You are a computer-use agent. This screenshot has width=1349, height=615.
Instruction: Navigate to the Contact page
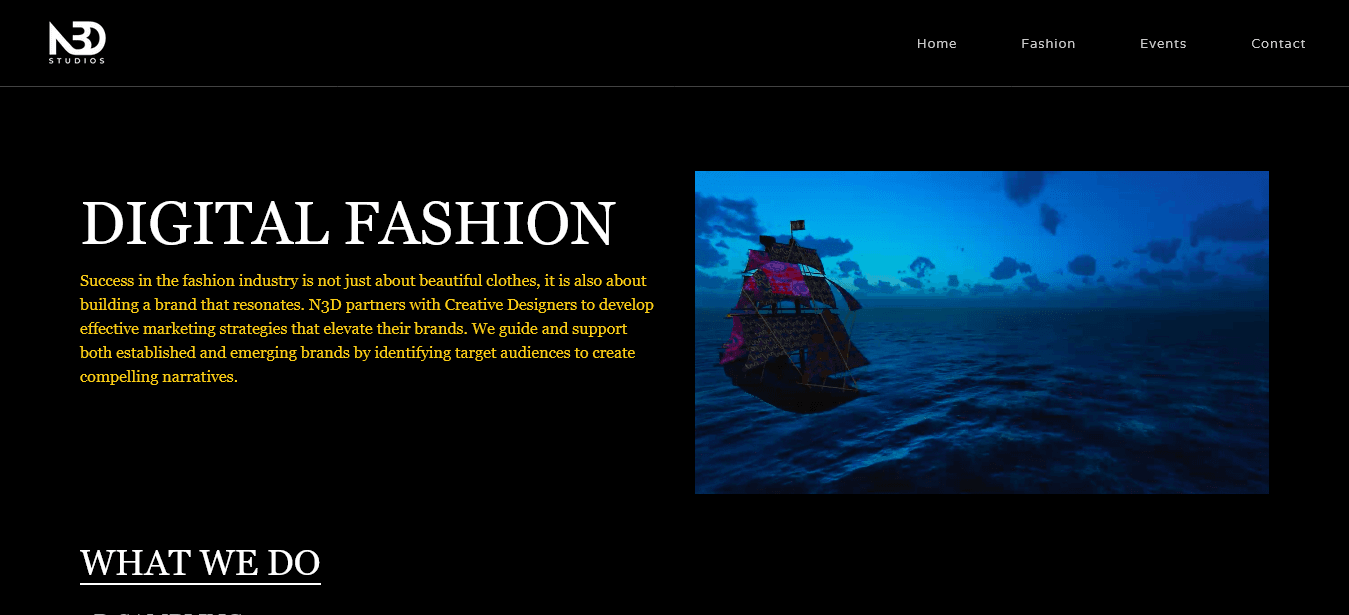(x=1278, y=43)
